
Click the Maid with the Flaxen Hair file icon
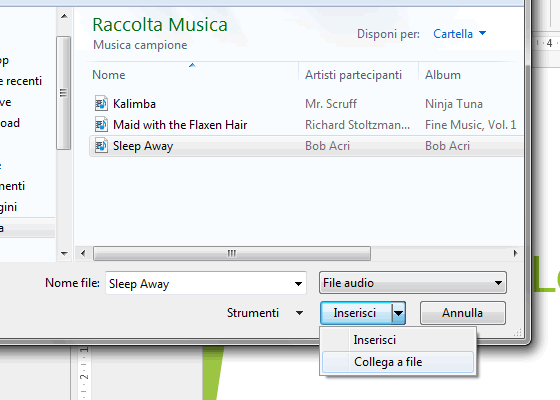click(101, 125)
